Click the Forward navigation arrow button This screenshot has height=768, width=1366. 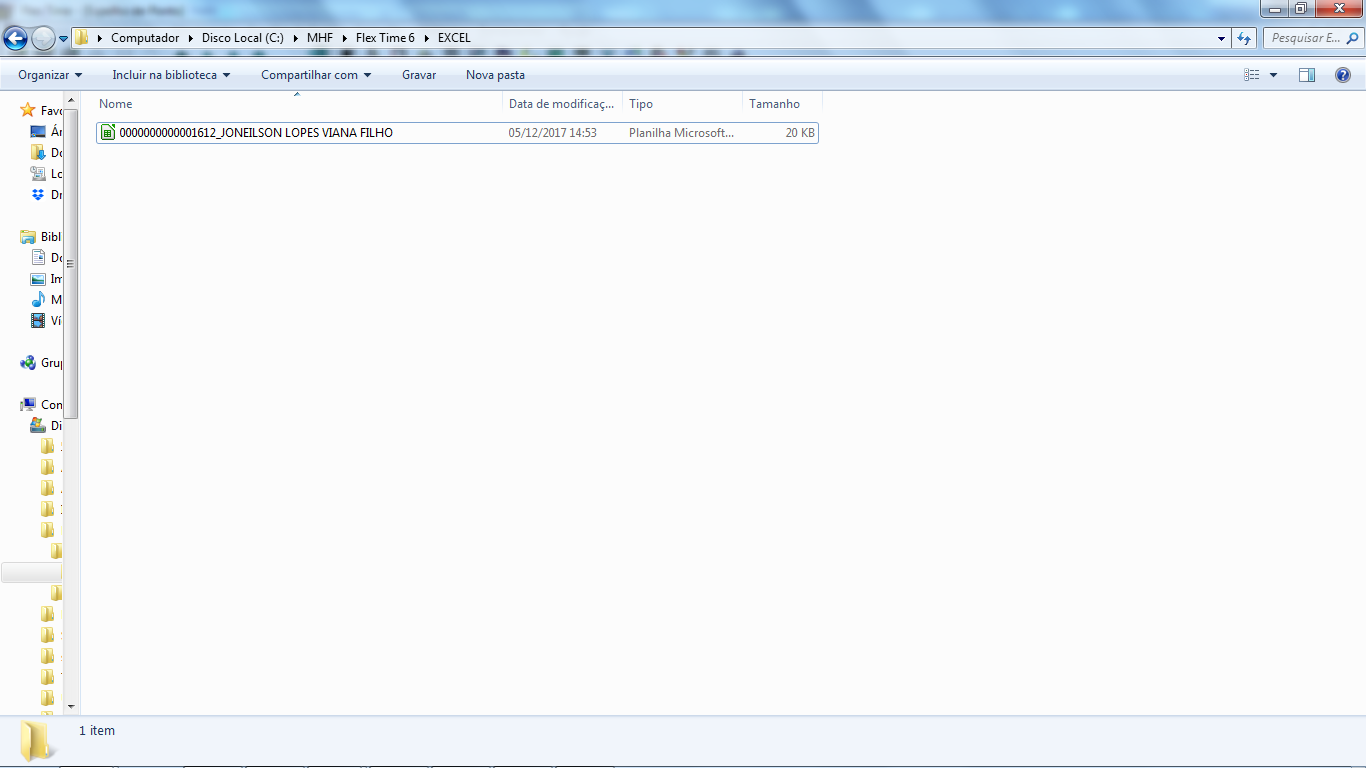click(43, 38)
